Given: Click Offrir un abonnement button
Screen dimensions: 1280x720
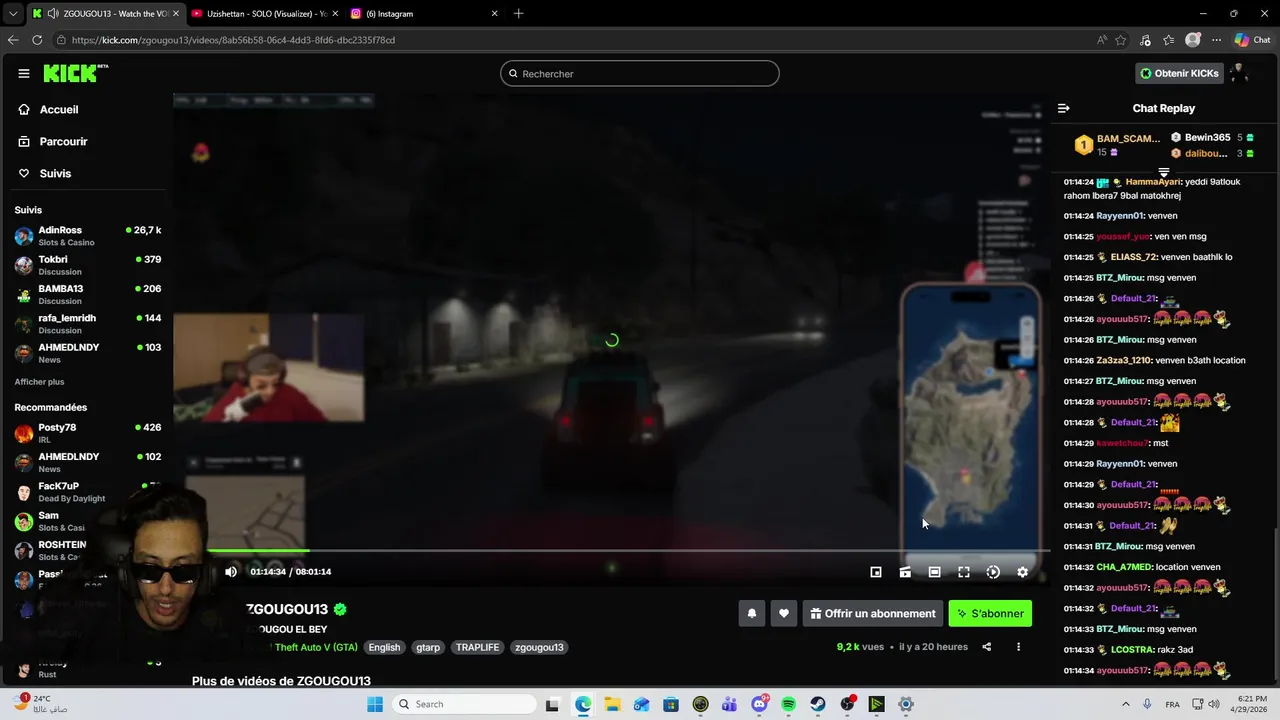Looking at the screenshot, I should click(x=873, y=614).
